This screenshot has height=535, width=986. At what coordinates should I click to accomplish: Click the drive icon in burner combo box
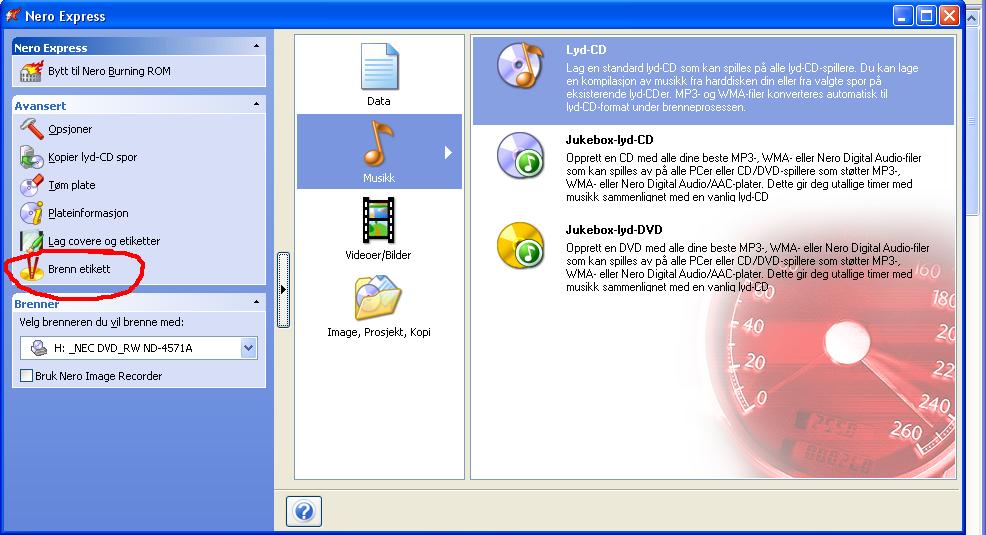coord(39,348)
